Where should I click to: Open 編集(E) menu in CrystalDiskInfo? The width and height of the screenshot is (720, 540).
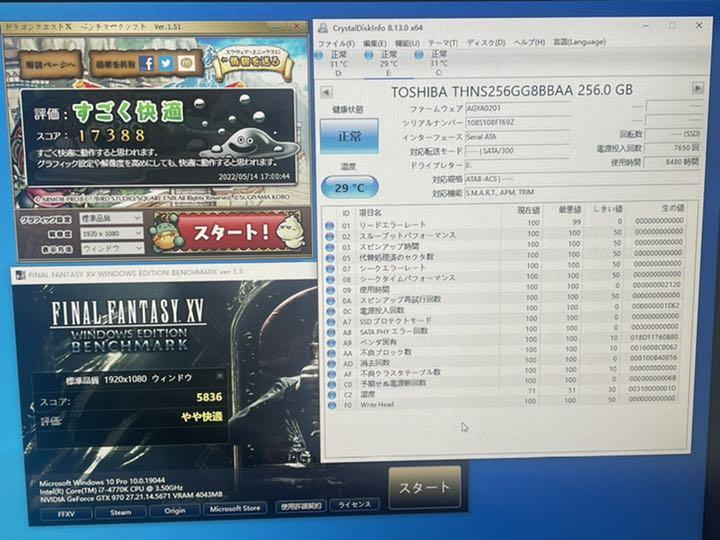(x=374, y=43)
